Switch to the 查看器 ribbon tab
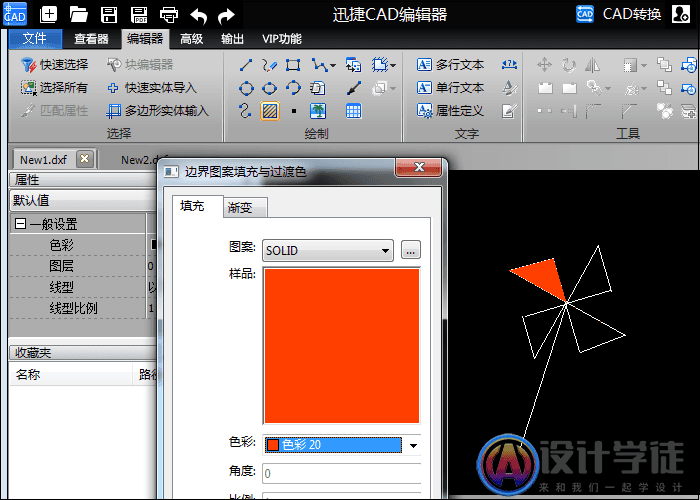 (92, 39)
